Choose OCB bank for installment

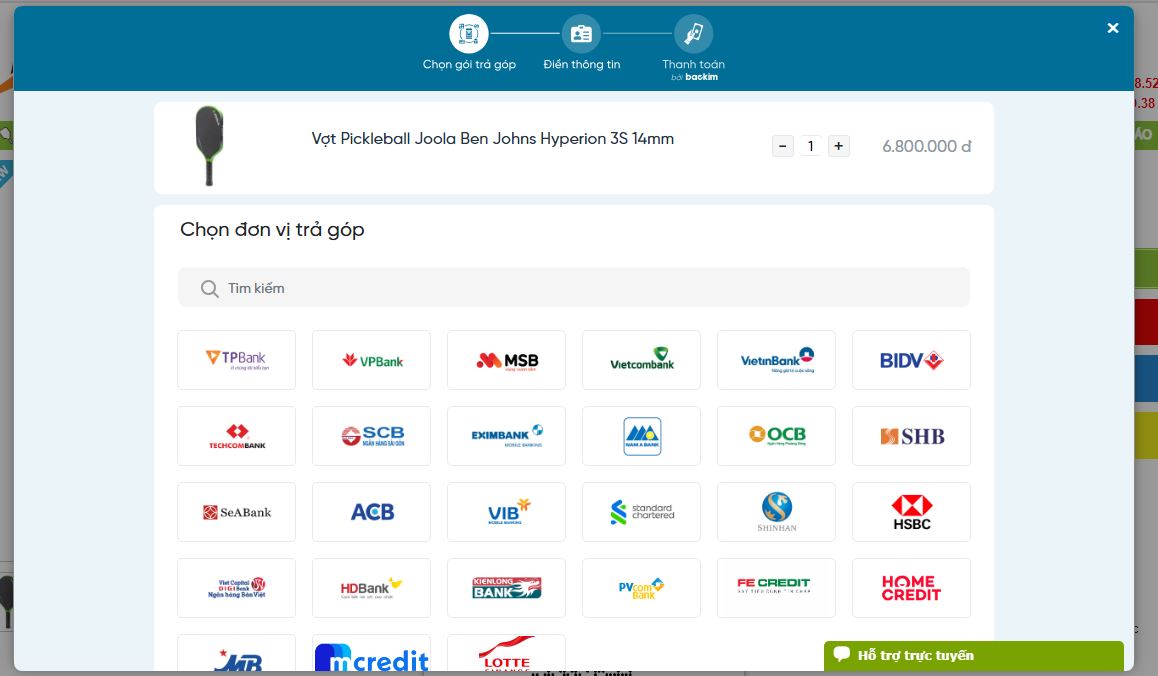tap(776, 436)
